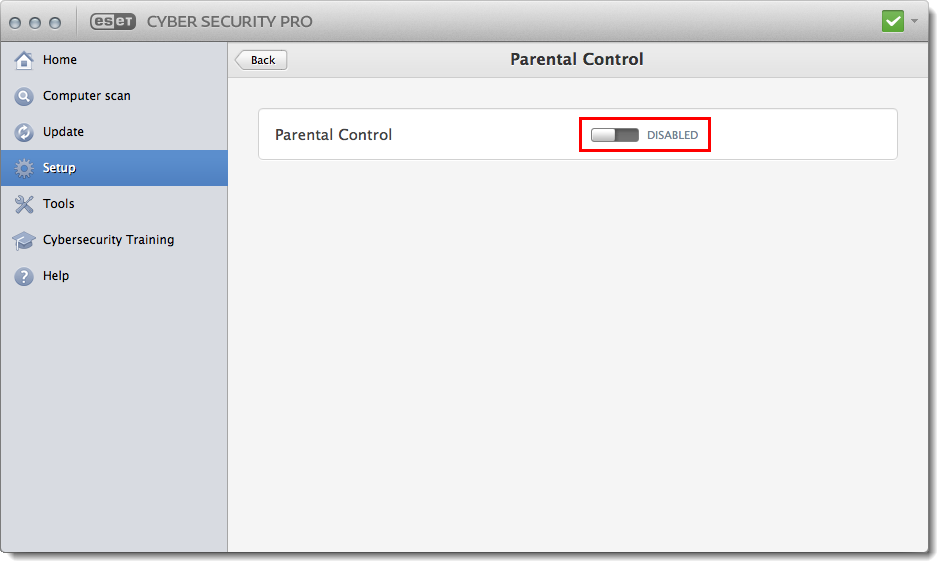Click the Setup gear icon
The height and width of the screenshot is (568, 944).
pyautogui.click(x=24, y=168)
